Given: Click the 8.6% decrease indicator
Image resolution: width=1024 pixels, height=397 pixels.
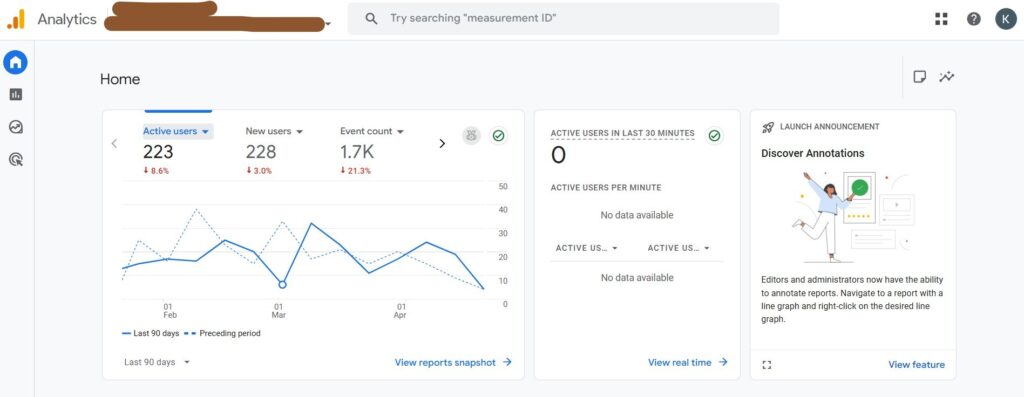Looking at the screenshot, I should click(x=155, y=171).
